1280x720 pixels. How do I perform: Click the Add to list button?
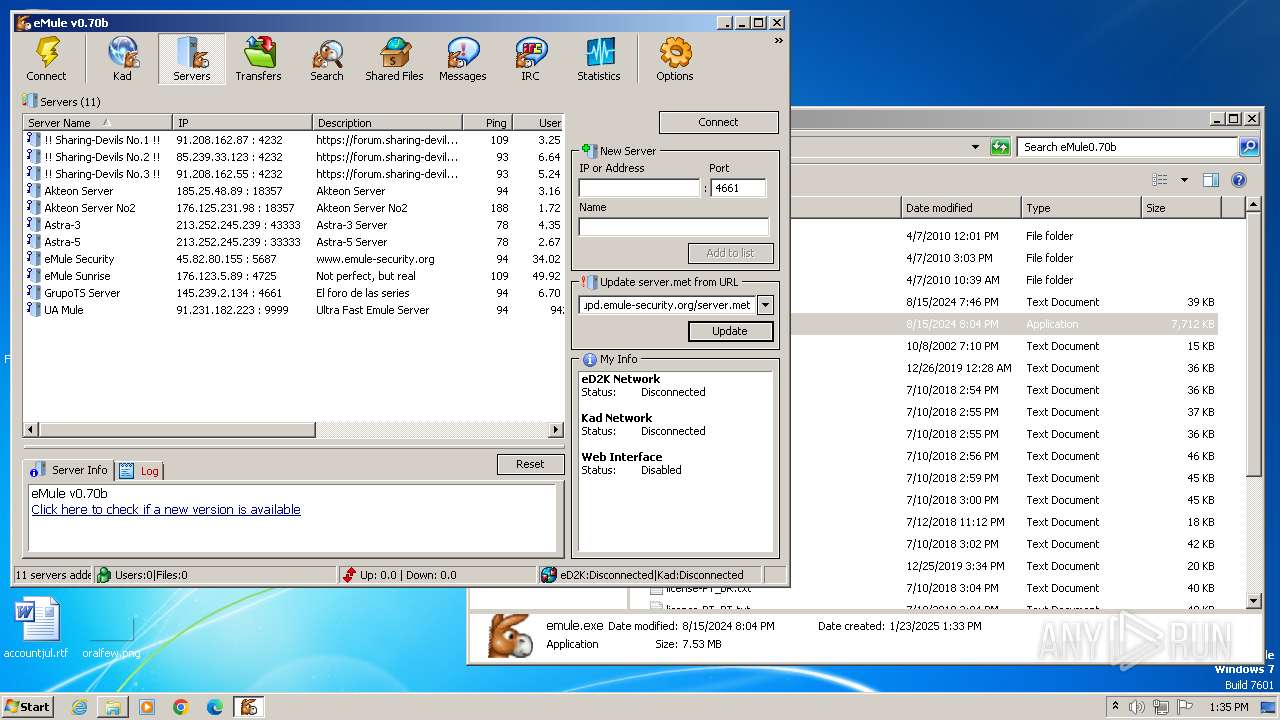[730, 253]
